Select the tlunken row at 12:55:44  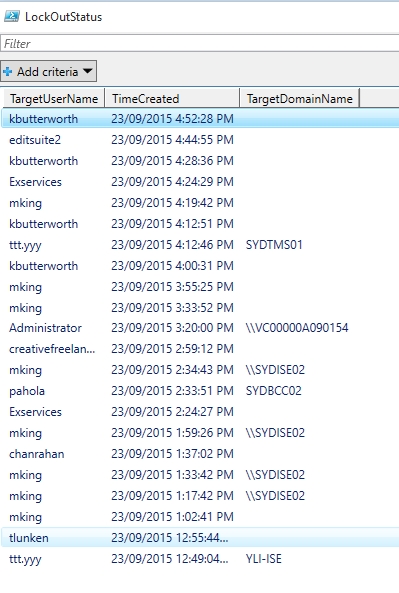pyautogui.click(x=200, y=538)
